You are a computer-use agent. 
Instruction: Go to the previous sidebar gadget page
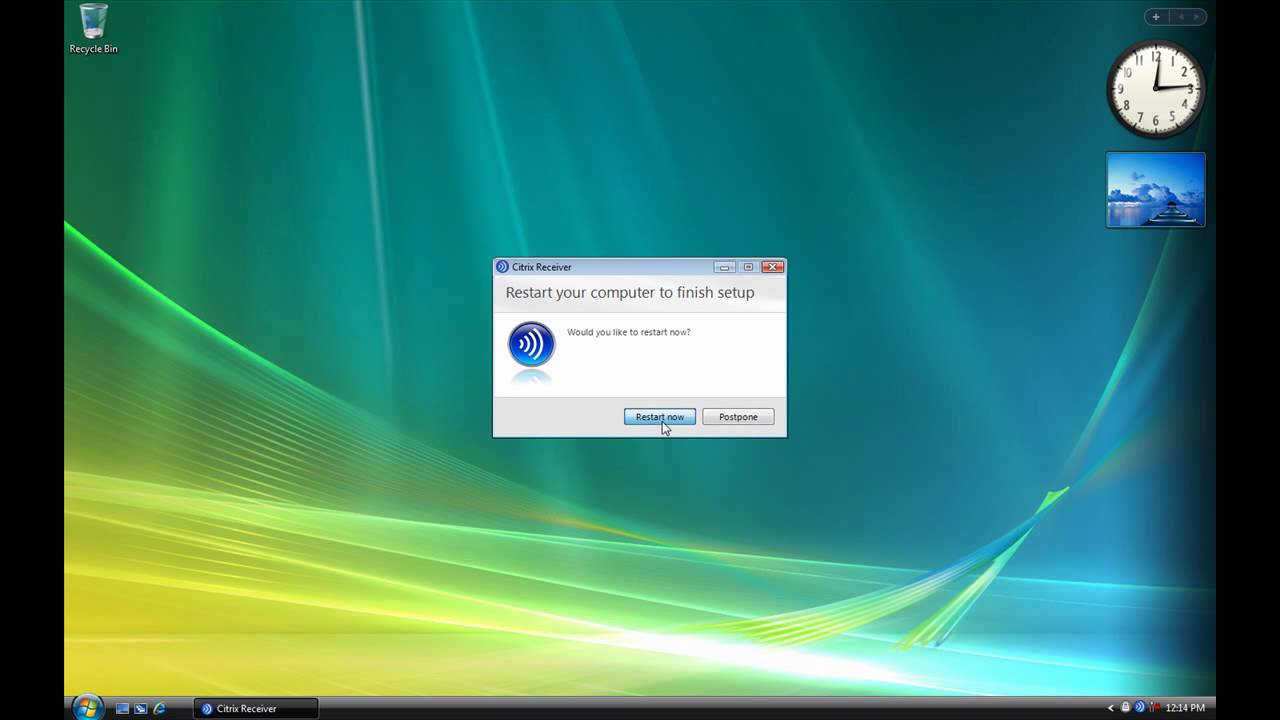click(x=1179, y=17)
